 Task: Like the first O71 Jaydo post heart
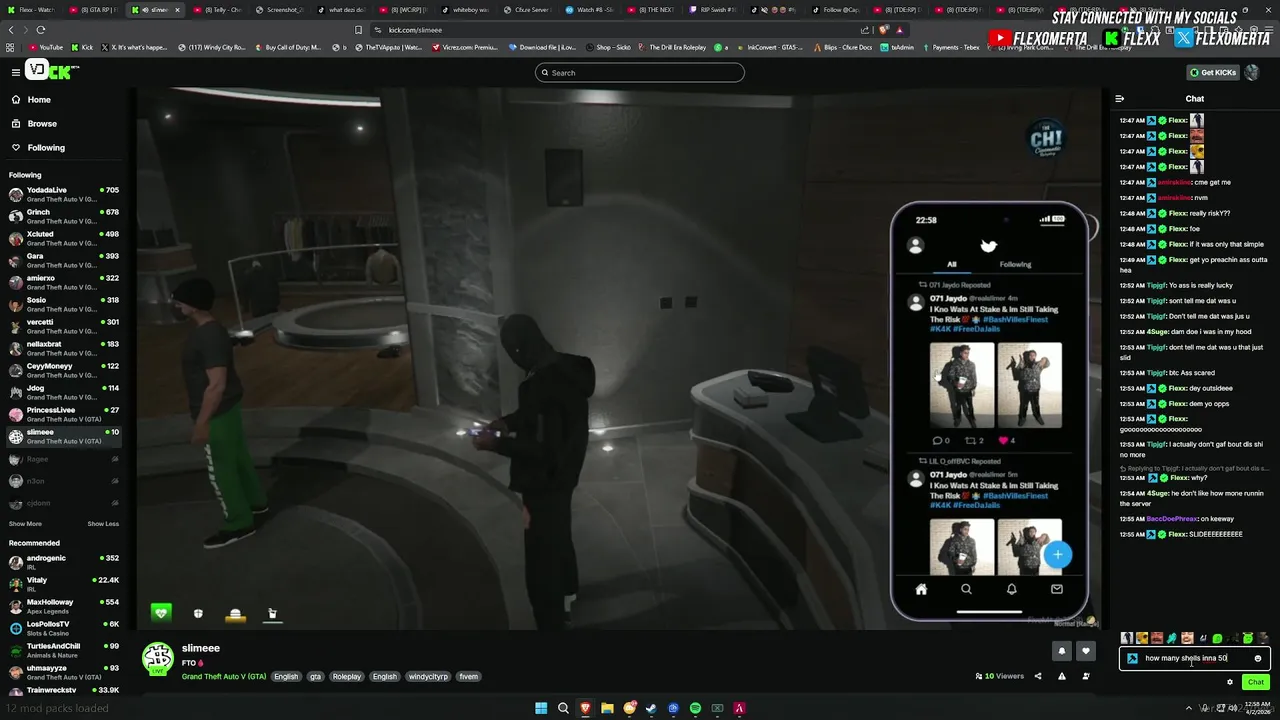click(1002, 440)
